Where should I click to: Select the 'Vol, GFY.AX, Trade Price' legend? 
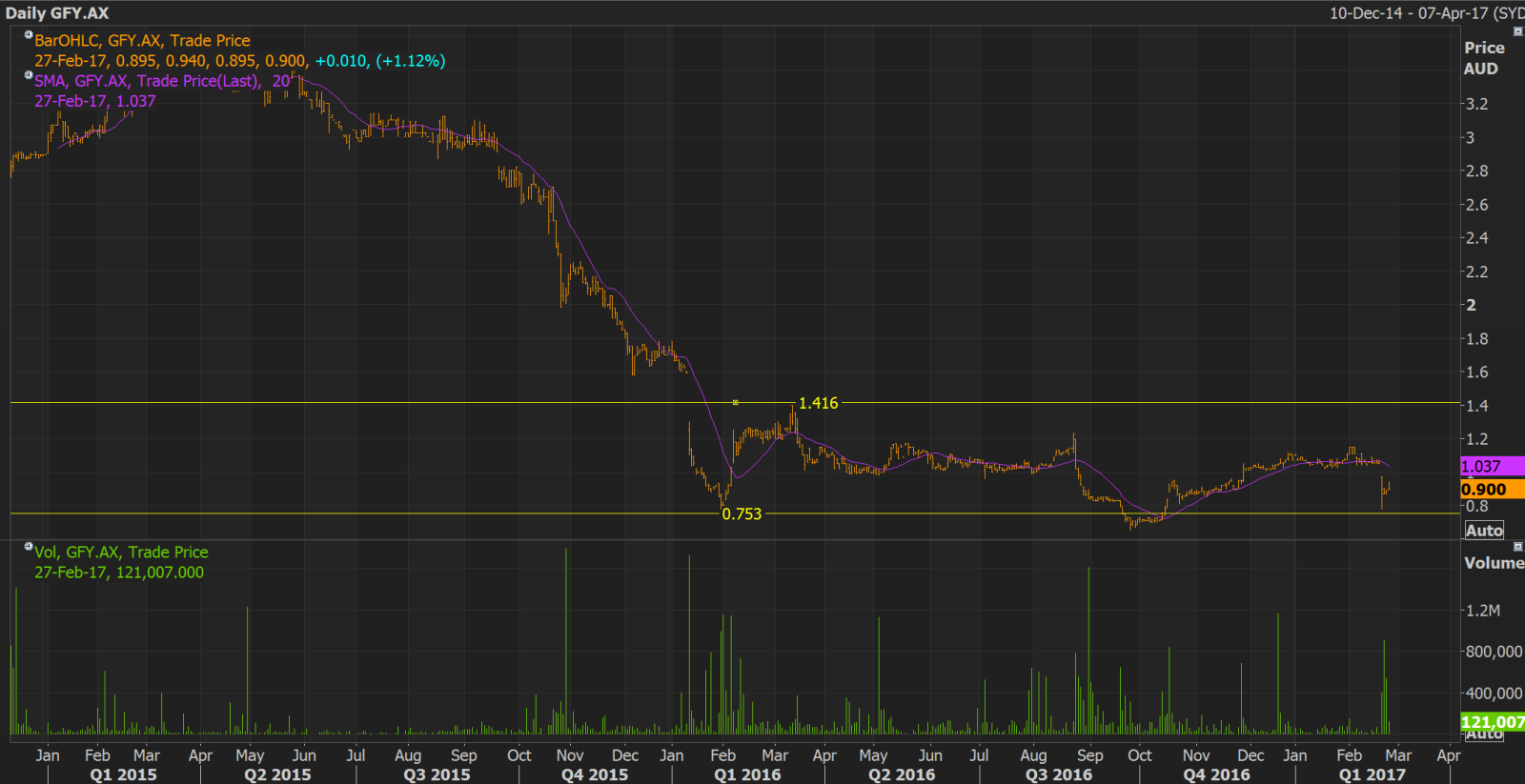click(121, 553)
